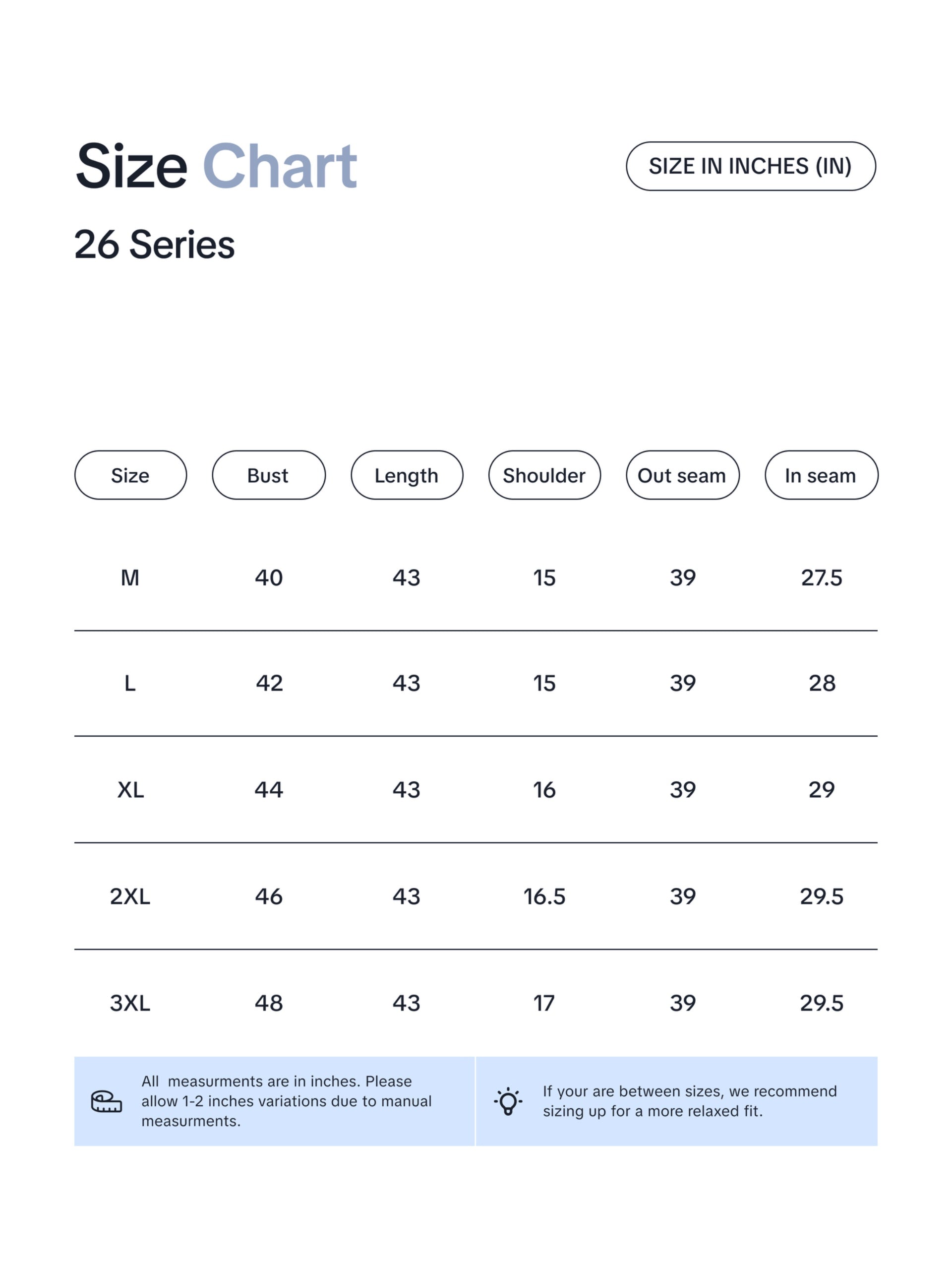This screenshot has height=1270, width=952.
Task: Click the Shoulder header pill
Action: point(544,475)
